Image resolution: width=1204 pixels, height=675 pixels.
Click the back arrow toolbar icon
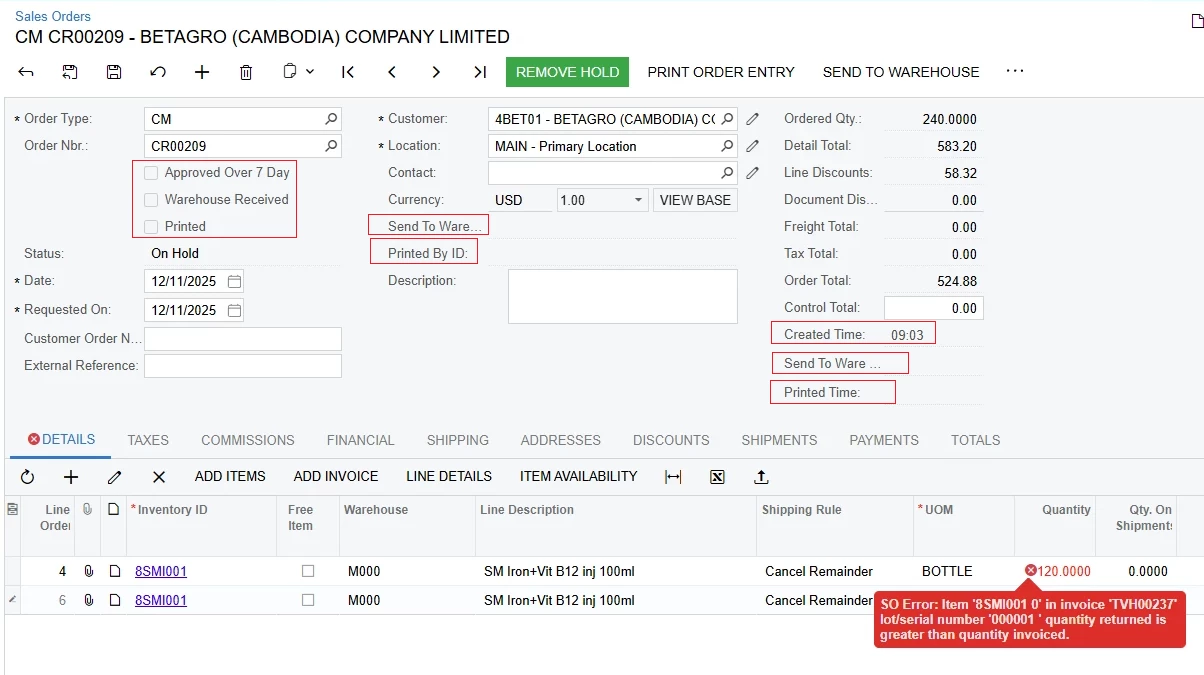(x=26, y=72)
